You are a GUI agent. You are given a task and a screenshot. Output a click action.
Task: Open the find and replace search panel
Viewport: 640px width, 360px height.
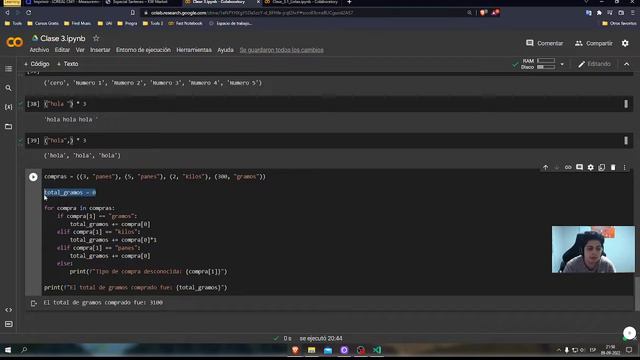tap(8, 88)
